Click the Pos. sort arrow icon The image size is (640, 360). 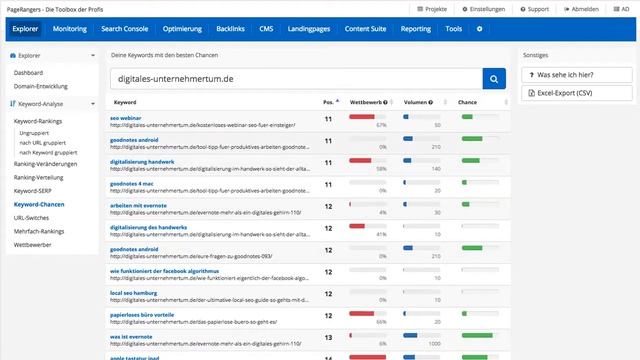point(338,100)
